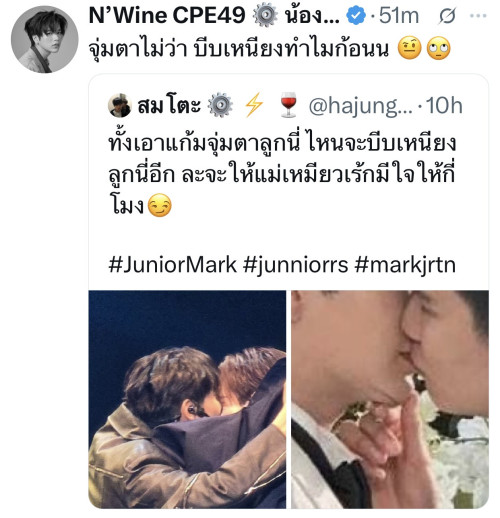Click the quoted tweet's small avatar

pos(120,105)
